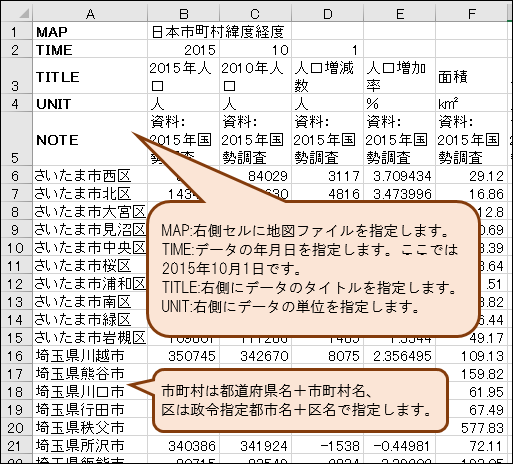Click the % unit cell
Screen dimensions: 513x464
point(399,103)
